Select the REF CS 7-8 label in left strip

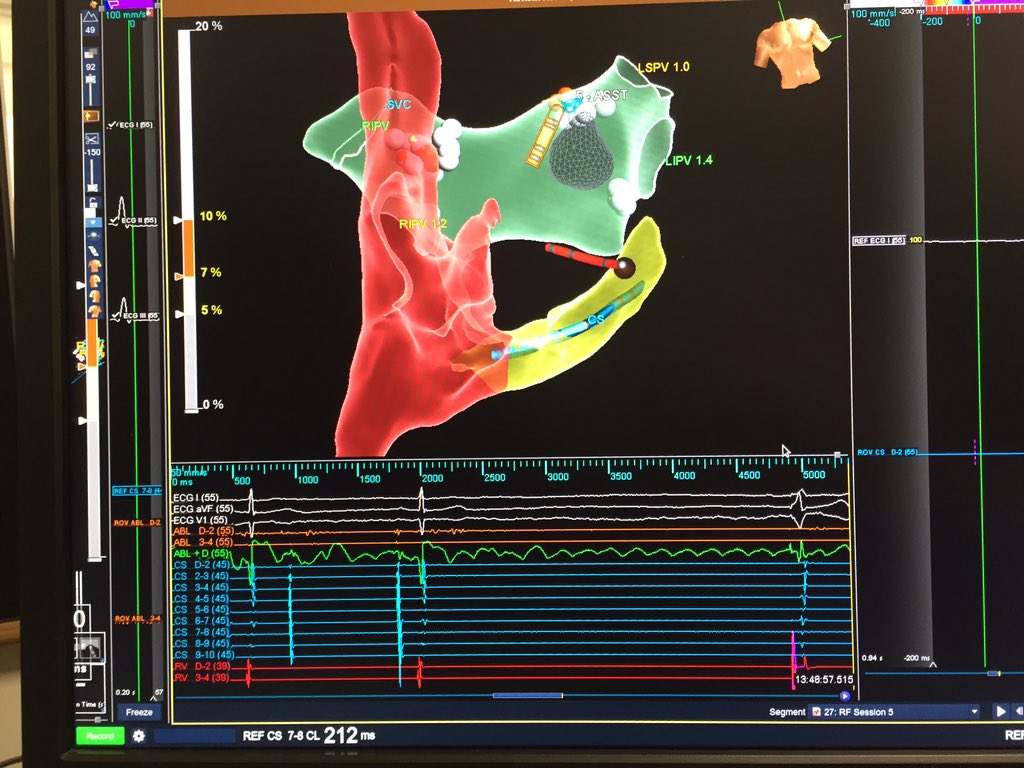point(136,490)
